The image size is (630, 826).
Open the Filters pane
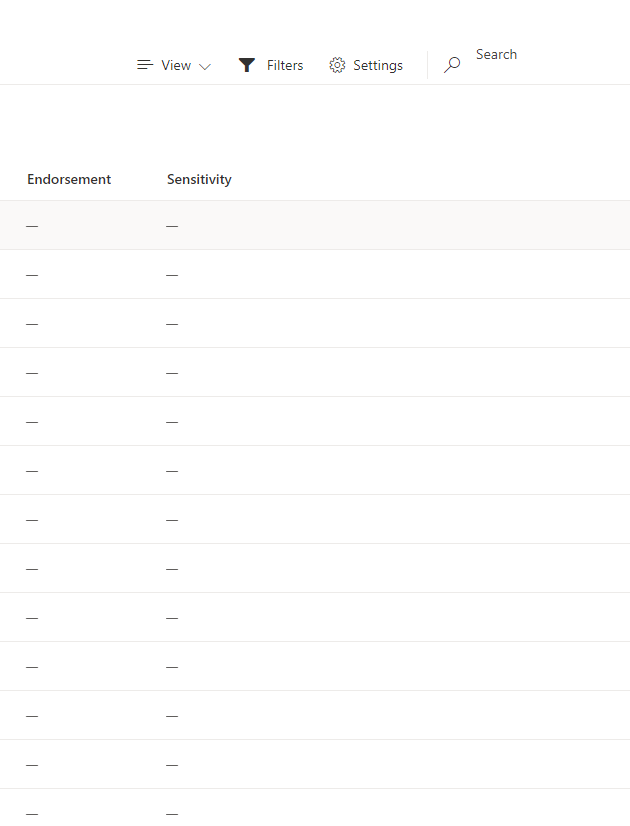(x=271, y=65)
